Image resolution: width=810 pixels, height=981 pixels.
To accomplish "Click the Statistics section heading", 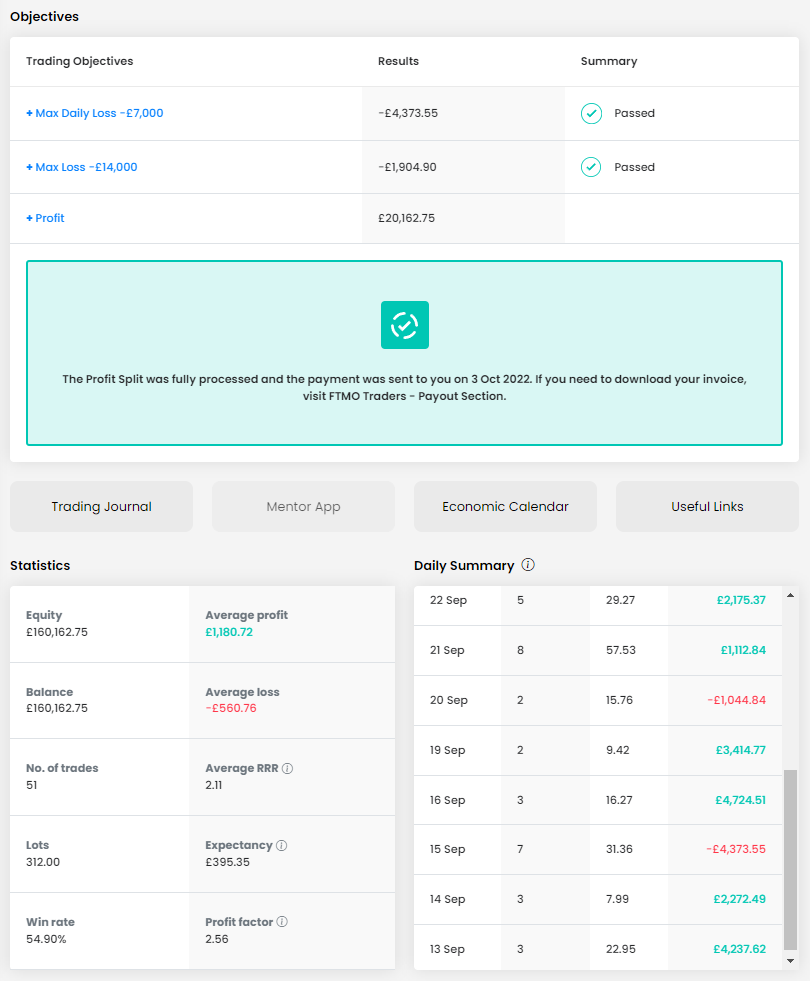I will coord(40,566).
